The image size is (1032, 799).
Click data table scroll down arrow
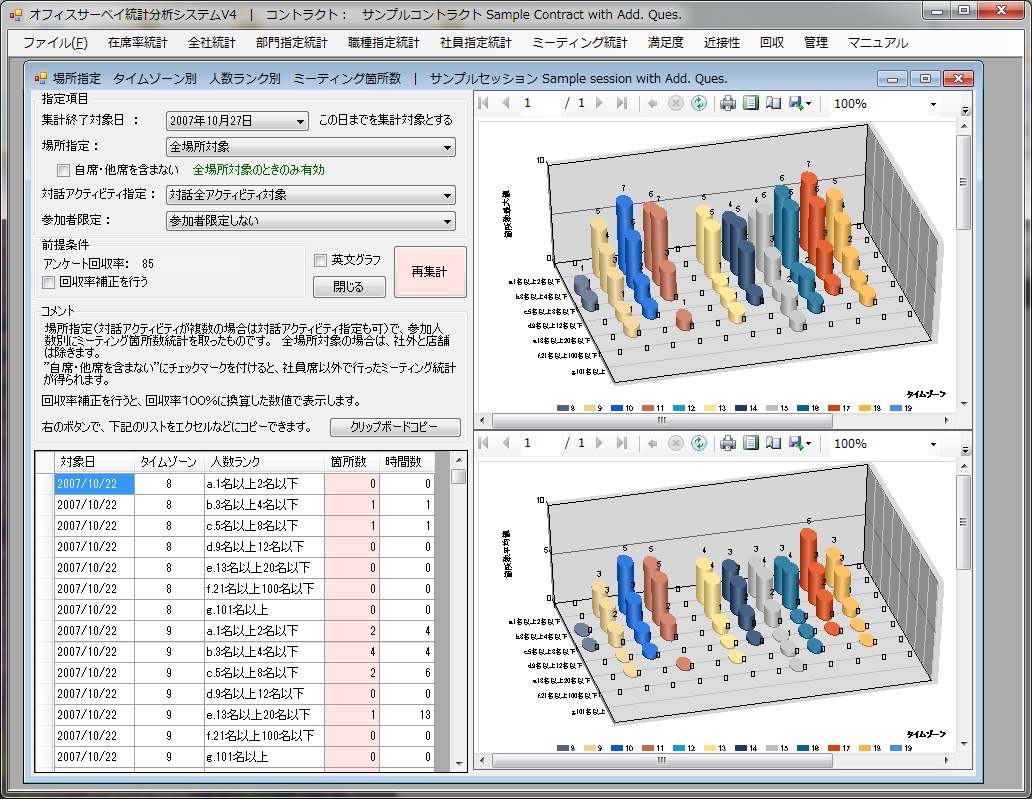tap(459, 764)
